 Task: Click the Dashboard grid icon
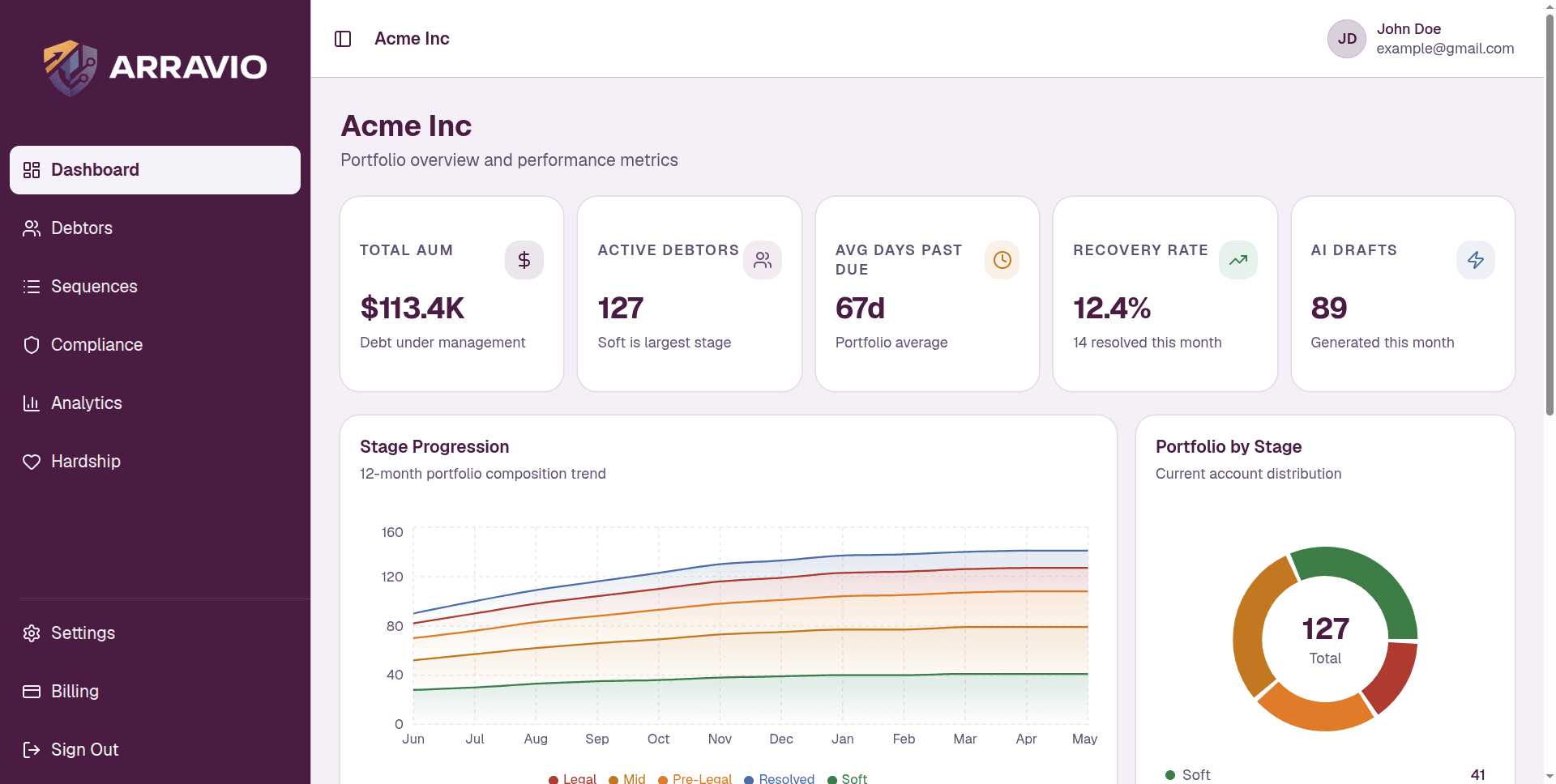[32, 170]
